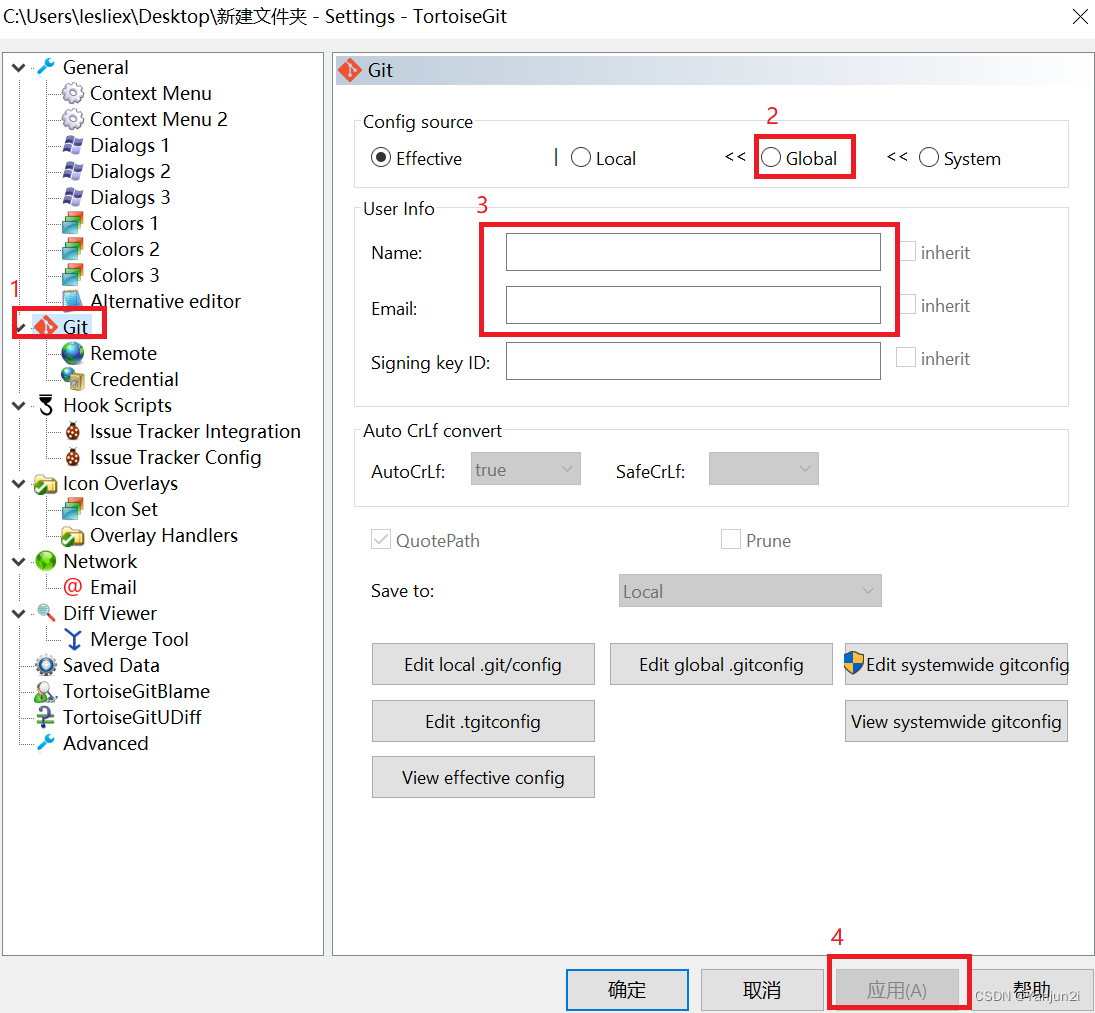Click Edit .tgitconfig button
The width and height of the screenshot is (1095, 1013).
(483, 721)
